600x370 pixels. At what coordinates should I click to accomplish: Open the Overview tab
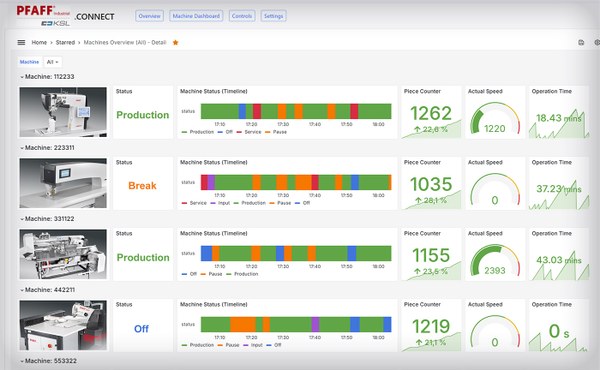click(149, 16)
